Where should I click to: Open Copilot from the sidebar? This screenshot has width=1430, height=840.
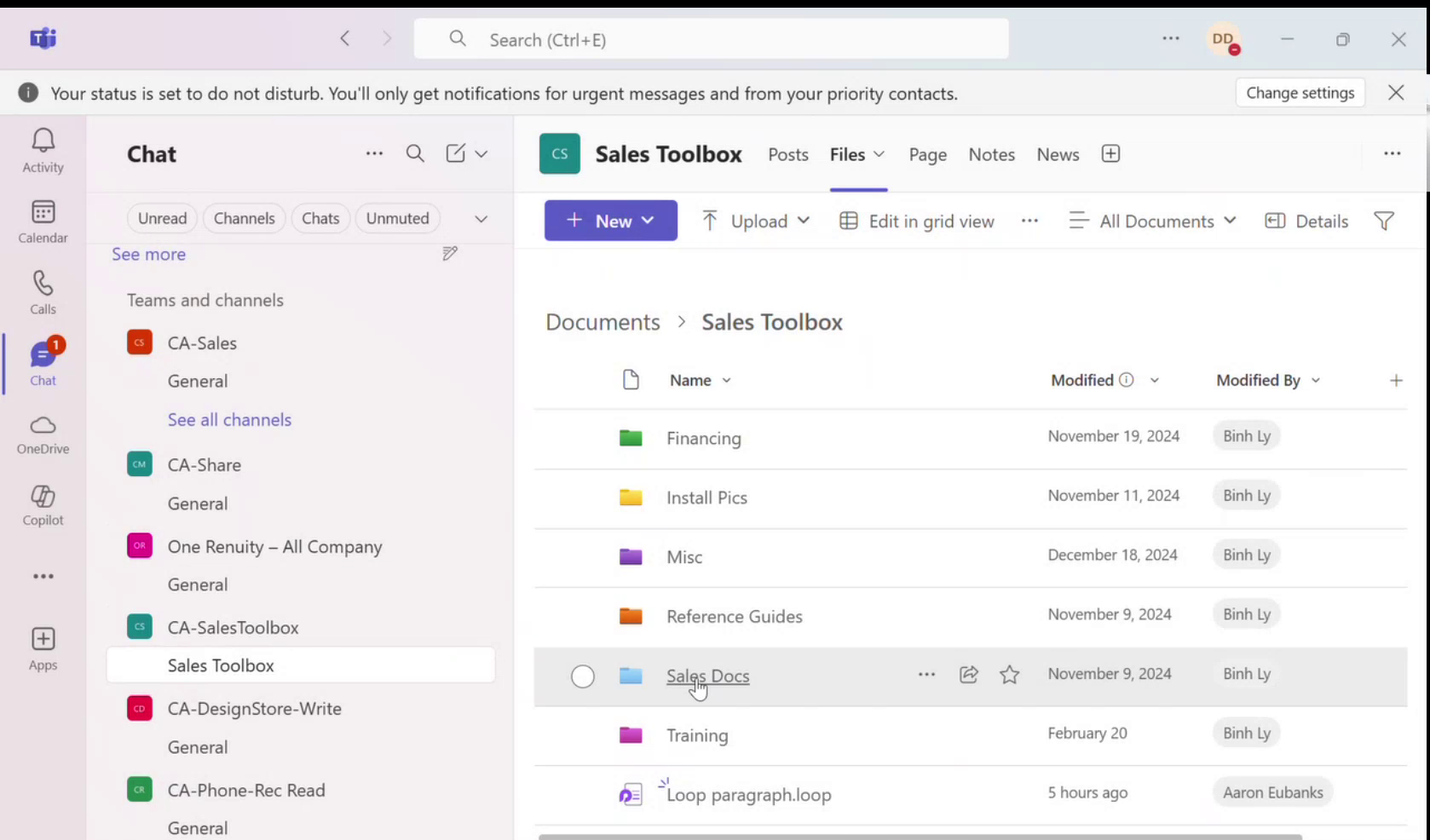click(43, 504)
